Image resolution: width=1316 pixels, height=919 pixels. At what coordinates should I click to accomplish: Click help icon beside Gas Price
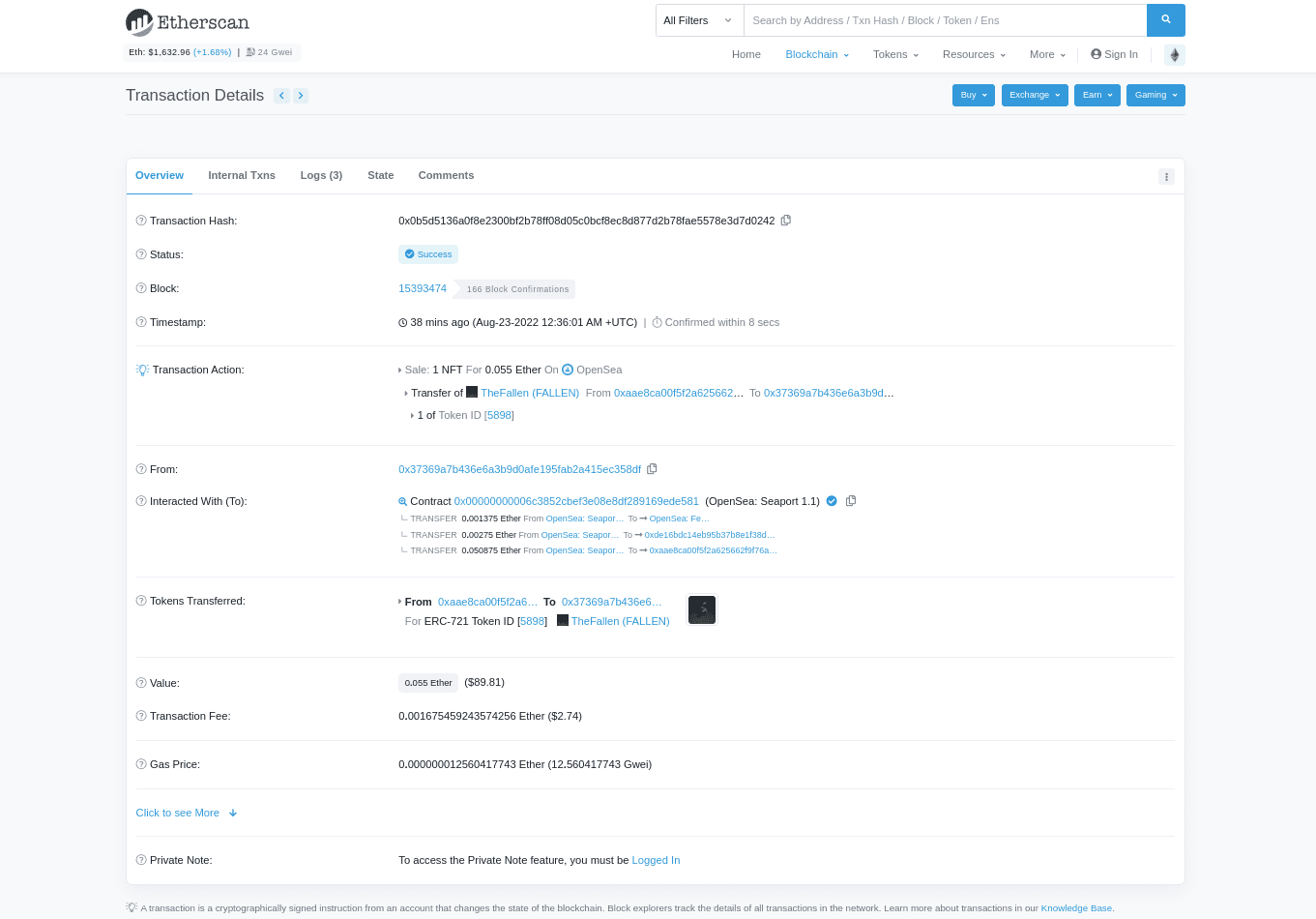click(x=141, y=764)
